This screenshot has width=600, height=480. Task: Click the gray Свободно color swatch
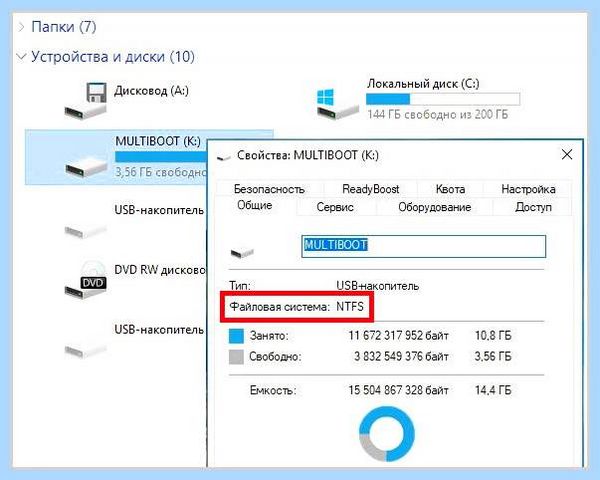pos(236,357)
